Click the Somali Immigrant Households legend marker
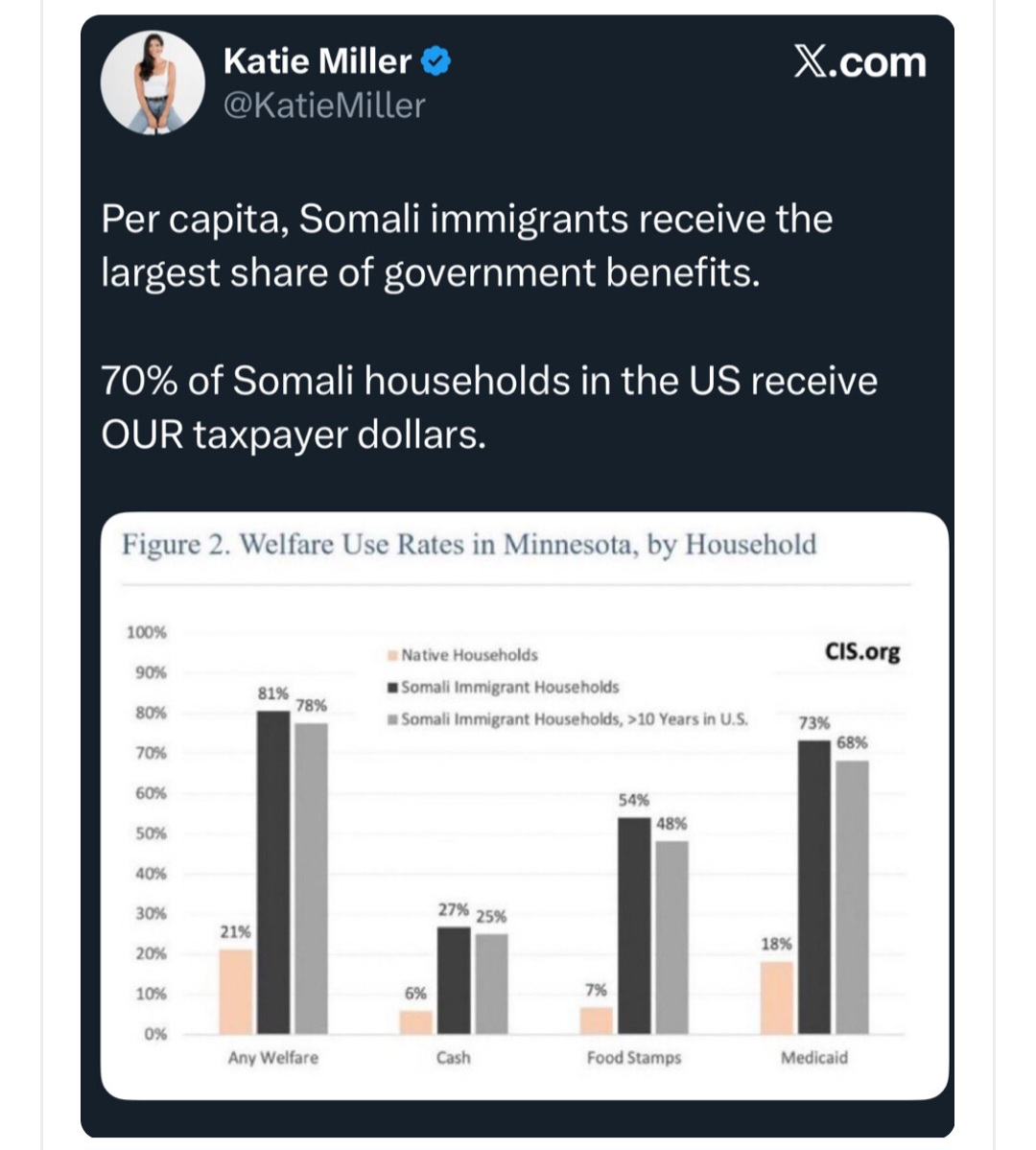The height and width of the screenshot is (1150, 1036). [392, 688]
